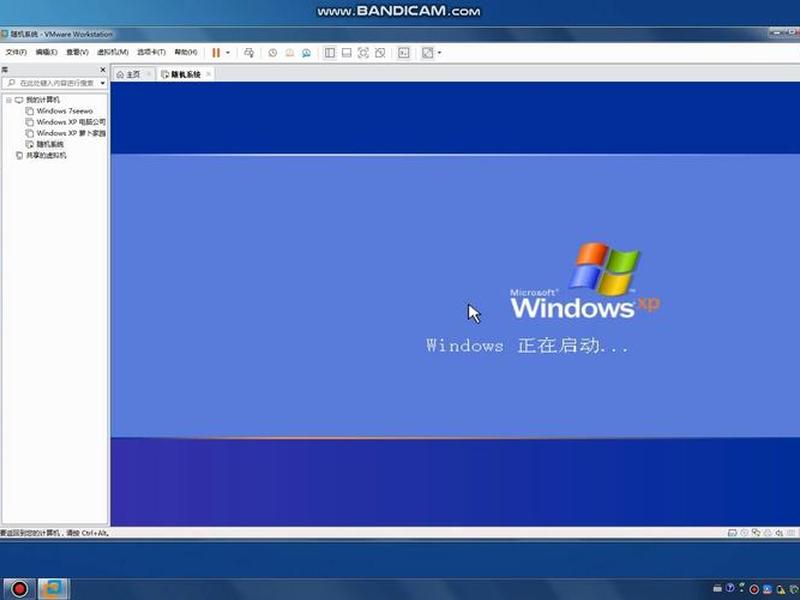Open the 选项卡(T) menu

(x=151, y=52)
